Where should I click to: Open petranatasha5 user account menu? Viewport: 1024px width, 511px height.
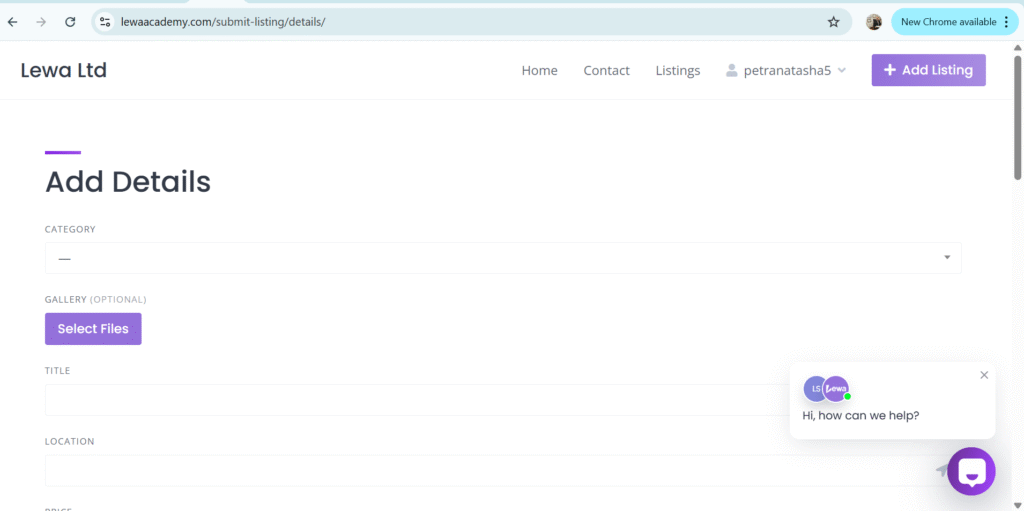click(786, 71)
